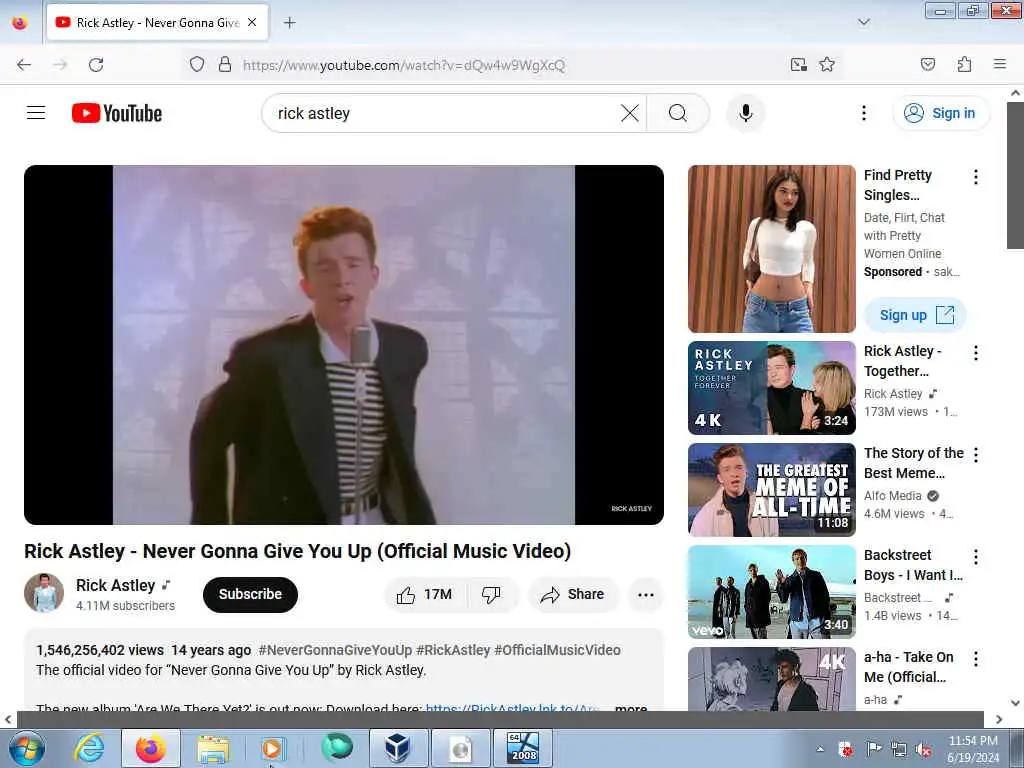The width and height of the screenshot is (1024, 768).
Task: Click the horizontal scrollbar at page bottom
Action: [x=500, y=719]
